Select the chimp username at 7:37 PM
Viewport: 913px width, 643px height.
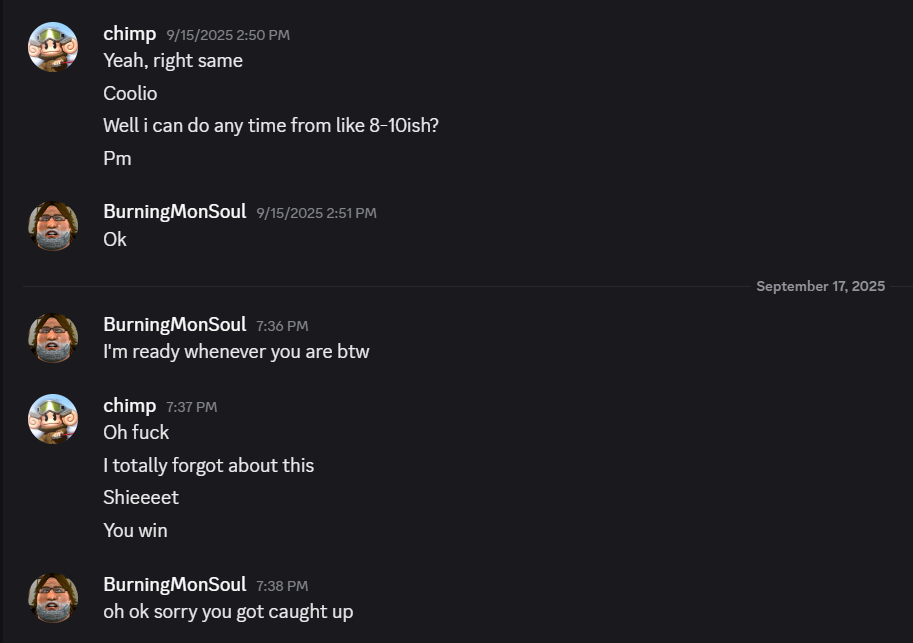click(x=130, y=406)
